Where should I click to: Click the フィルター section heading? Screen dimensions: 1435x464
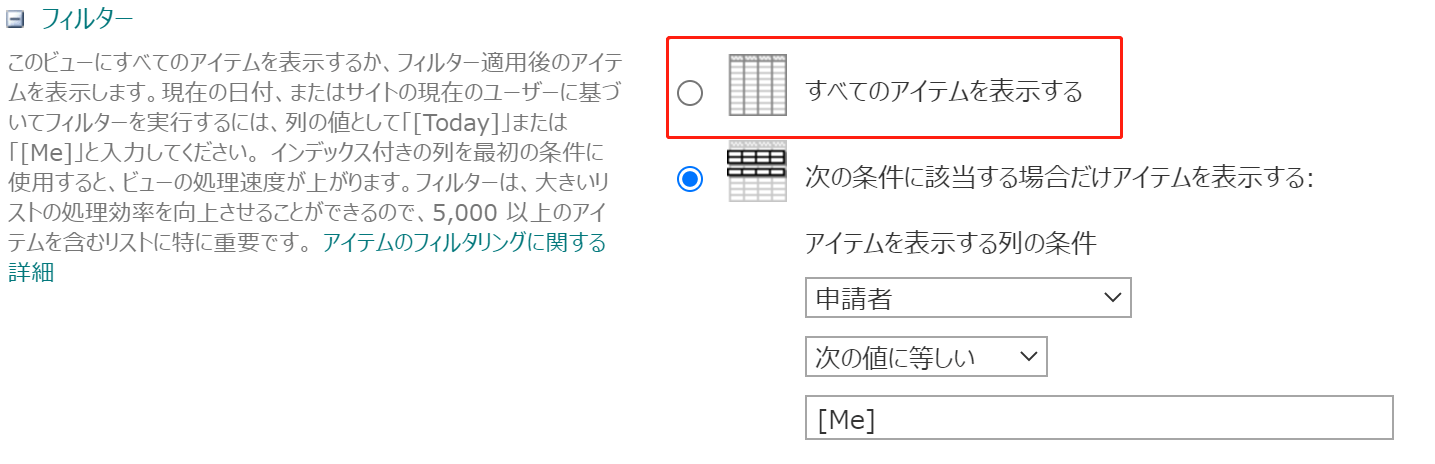pos(86,19)
